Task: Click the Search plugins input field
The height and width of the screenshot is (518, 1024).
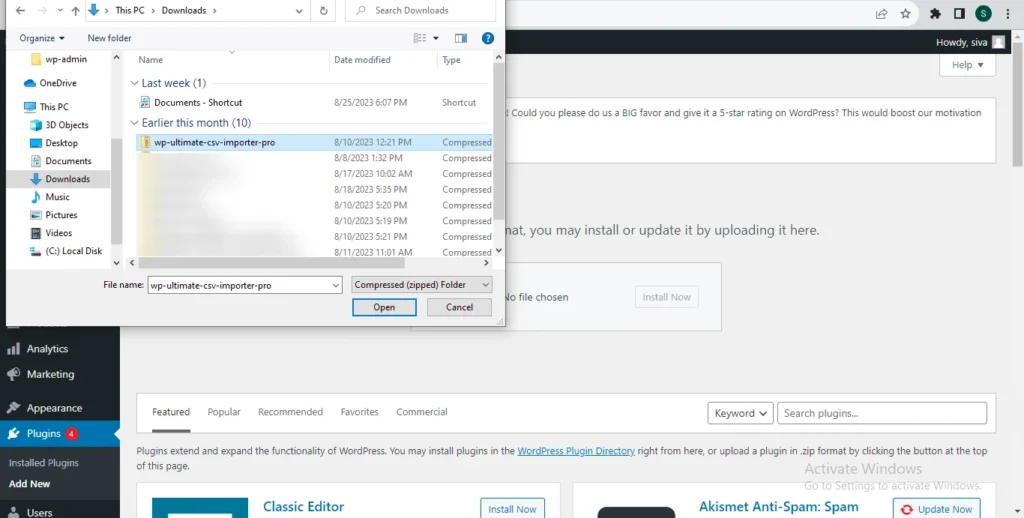Action: tap(882, 413)
